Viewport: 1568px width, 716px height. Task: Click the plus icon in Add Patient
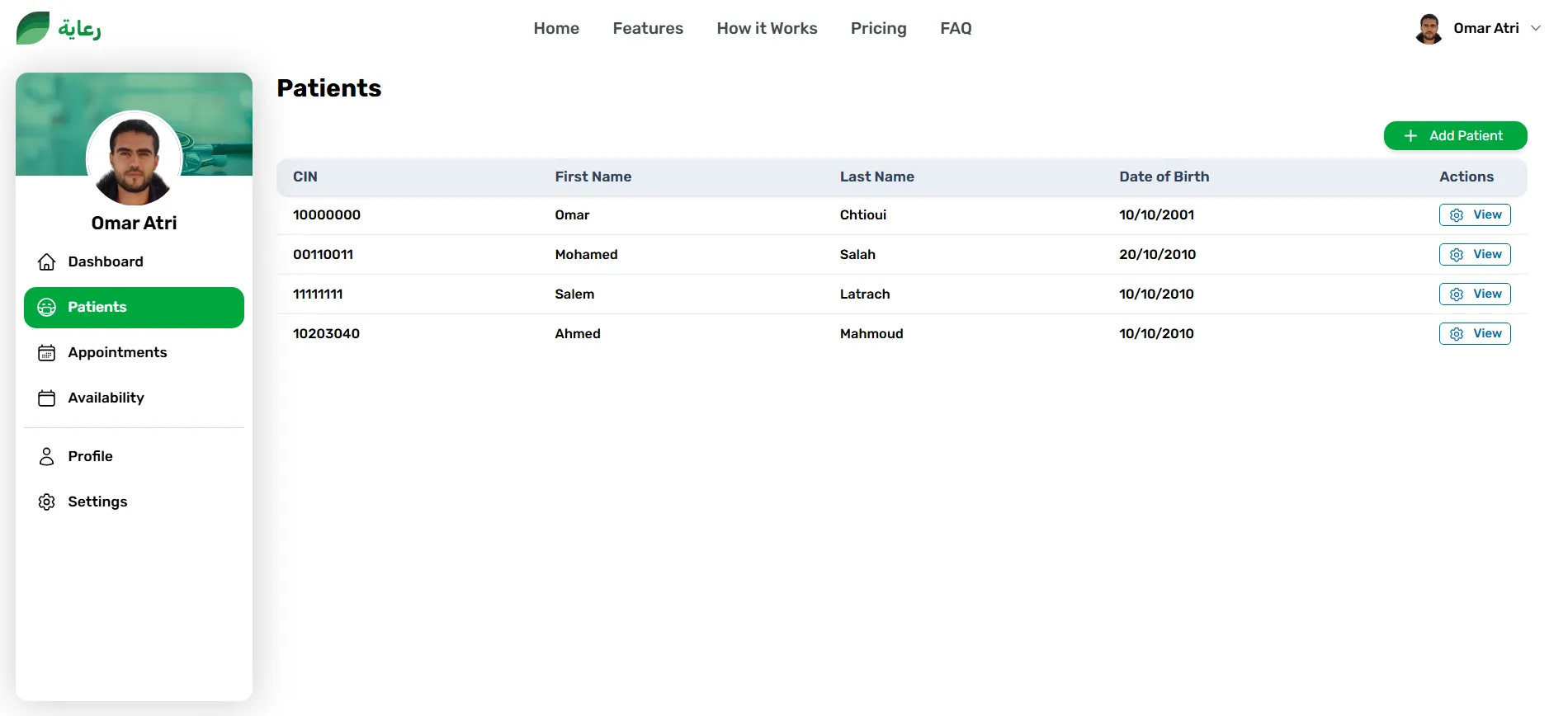[1410, 136]
